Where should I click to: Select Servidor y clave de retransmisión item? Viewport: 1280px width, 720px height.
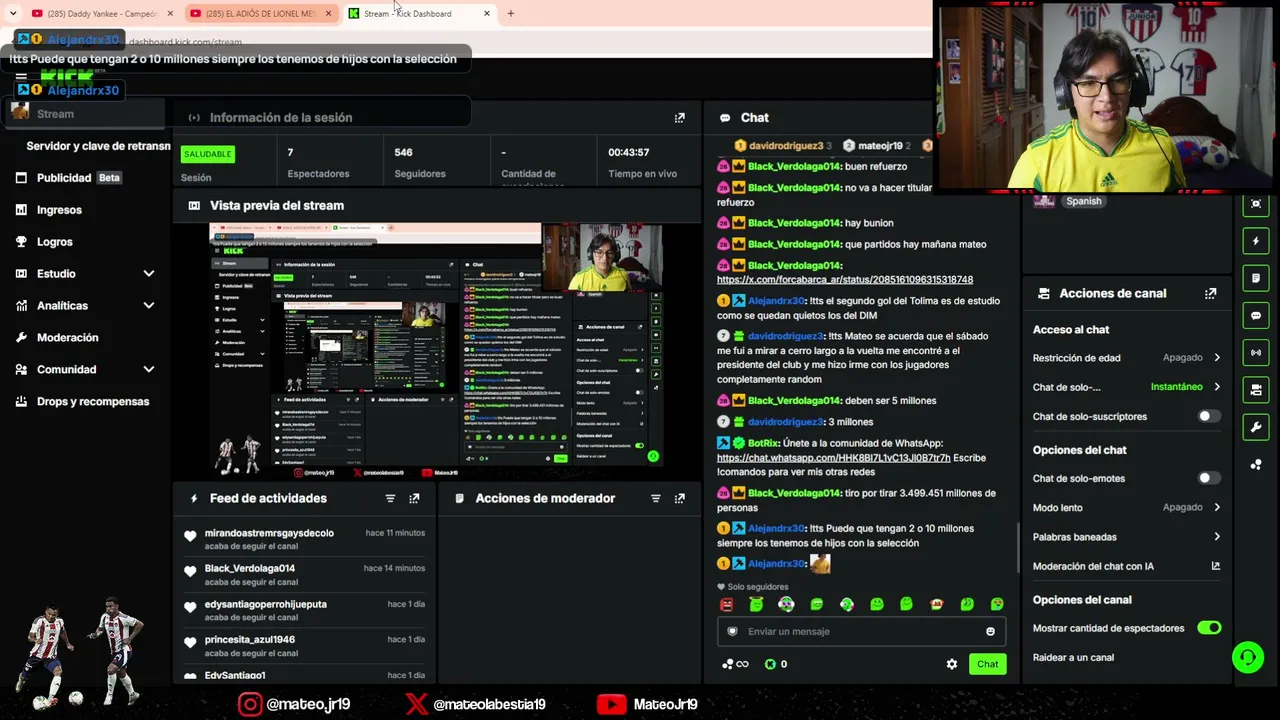pos(98,146)
